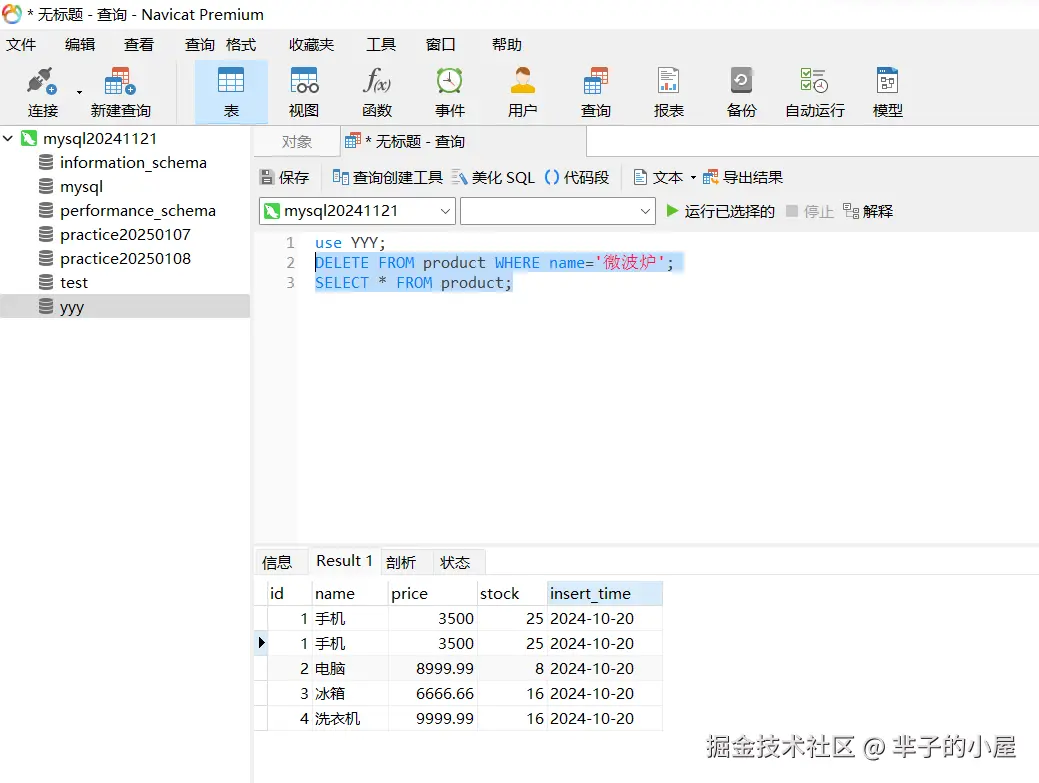Select the mysql database in tree

coord(82,186)
